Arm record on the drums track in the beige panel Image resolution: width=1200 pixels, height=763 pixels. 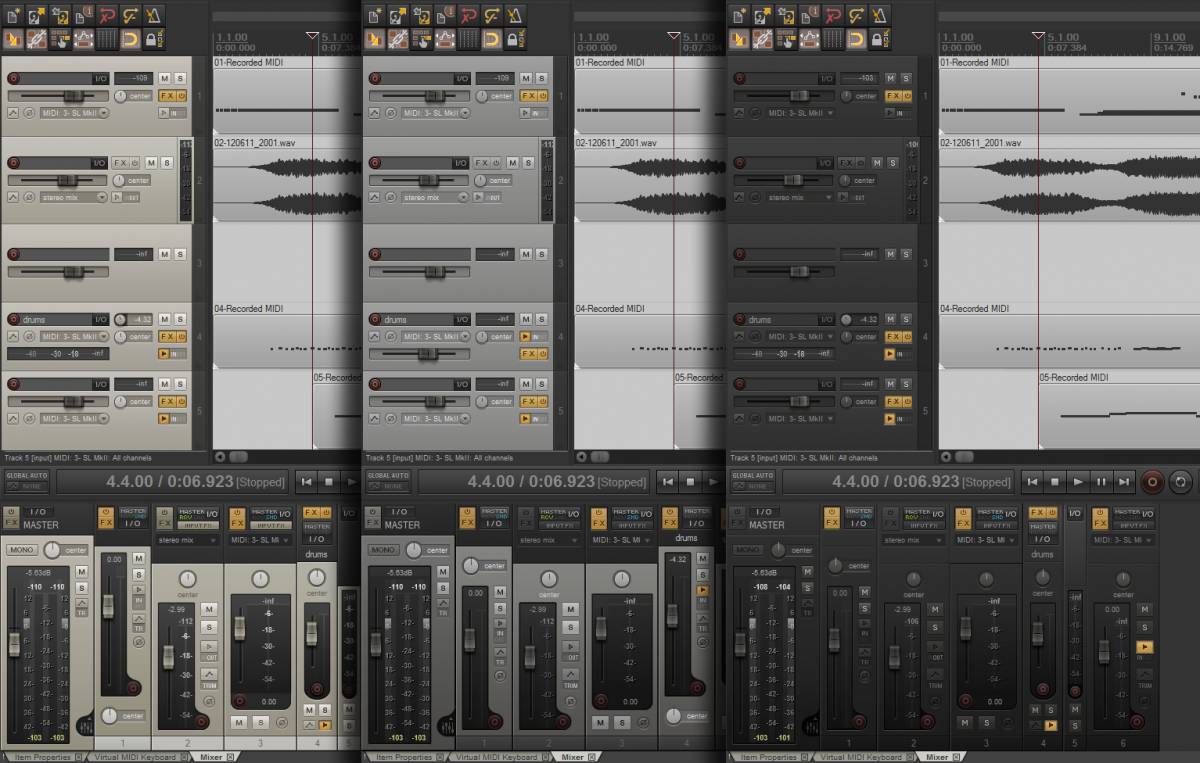(x=14, y=320)
